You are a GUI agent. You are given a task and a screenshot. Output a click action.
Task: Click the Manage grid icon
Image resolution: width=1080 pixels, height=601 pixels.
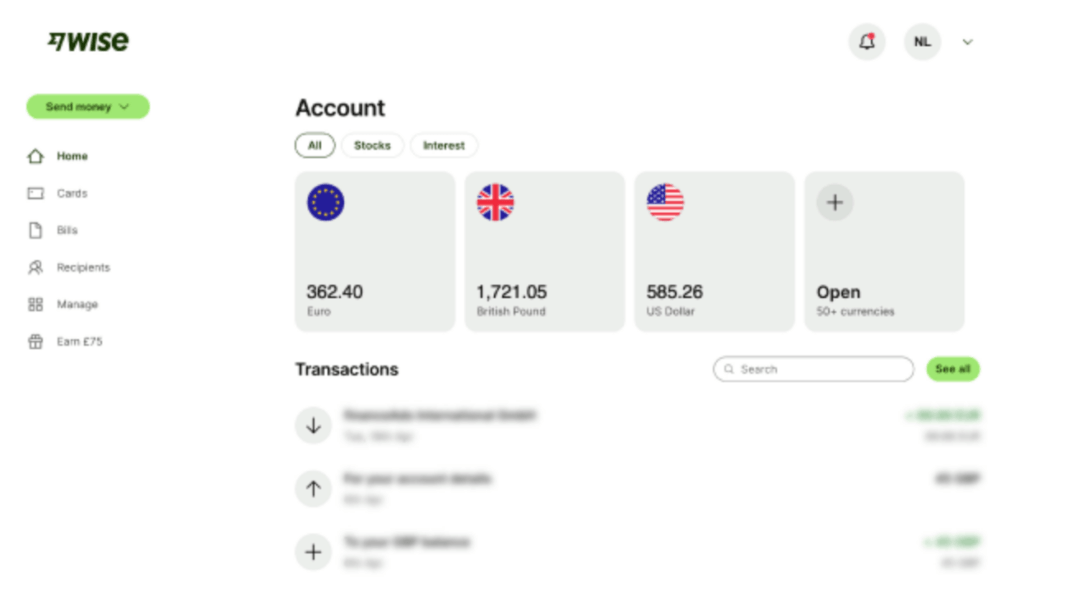(x=36, y=304)
